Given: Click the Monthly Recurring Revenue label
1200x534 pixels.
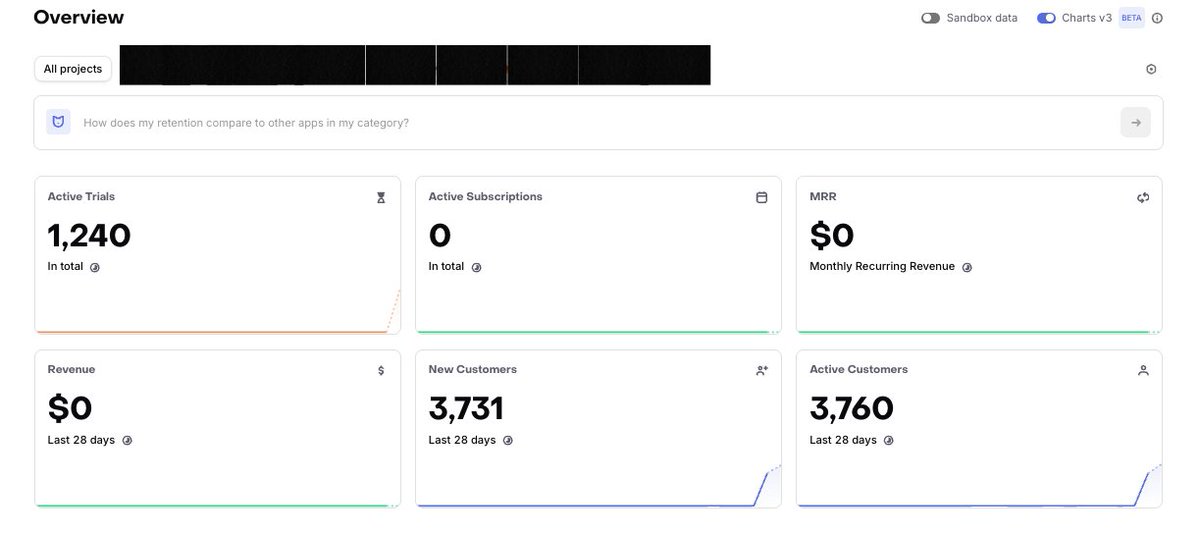Looking at the screenshot, I should point(882,267).
